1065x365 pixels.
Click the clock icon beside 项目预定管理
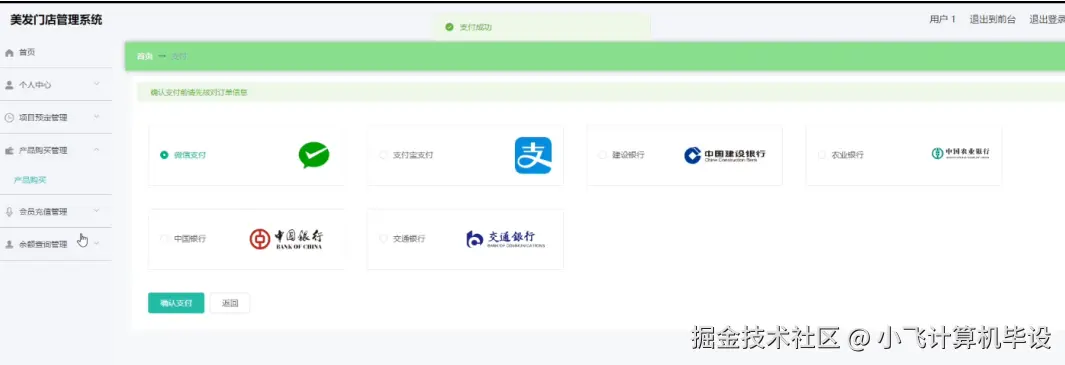coord(10,118)
